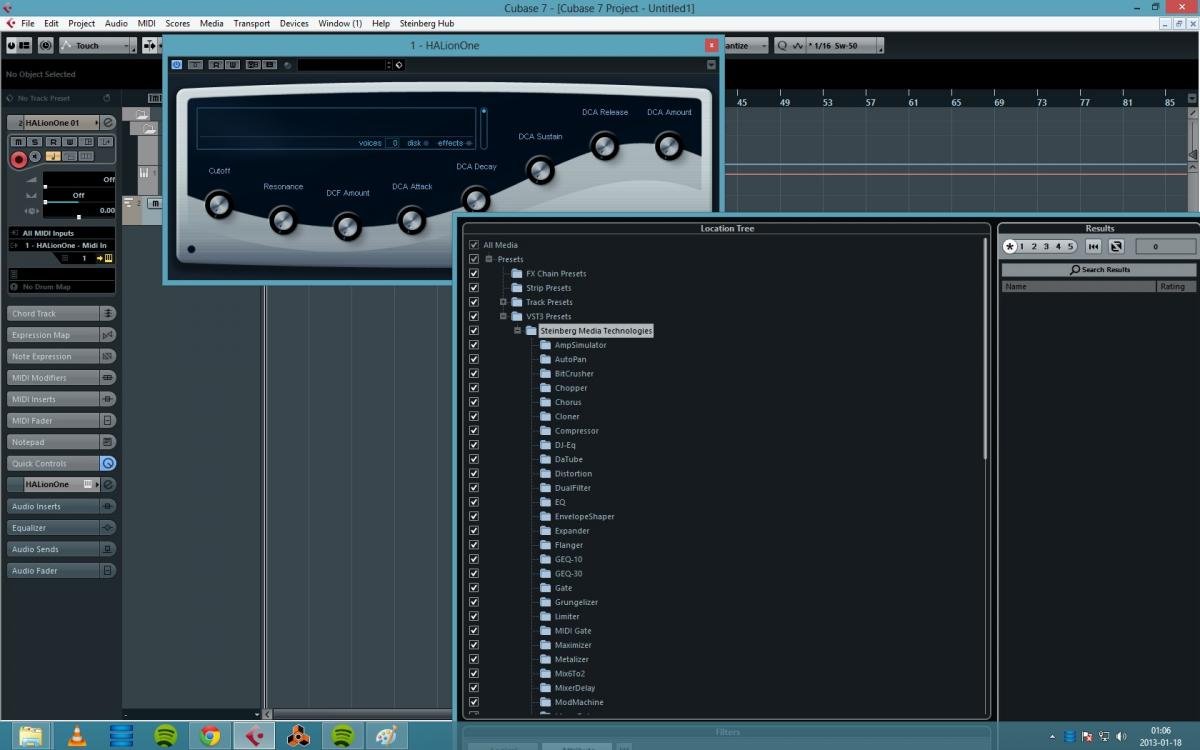Uncheck the AmpSimulator checkbox
The height and width of the screenshot is (750, 1200).
click(x=474, y=345)
